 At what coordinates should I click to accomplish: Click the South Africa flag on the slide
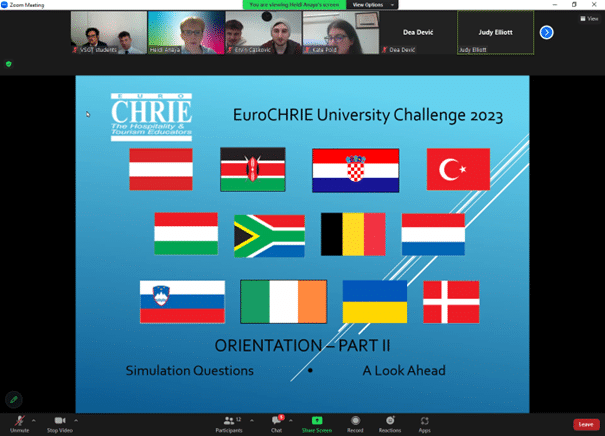tap(269, 236)
